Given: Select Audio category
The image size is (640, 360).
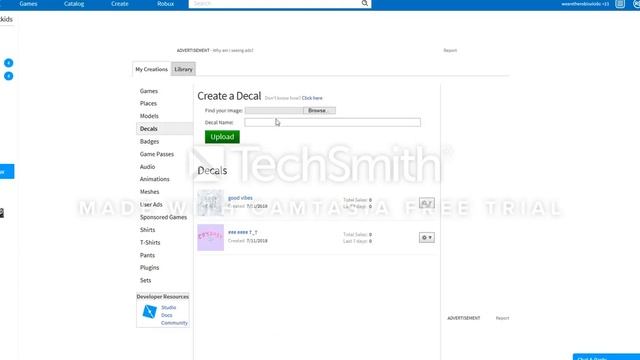Looking at the screenshot, I should click(x=147, y=167).
